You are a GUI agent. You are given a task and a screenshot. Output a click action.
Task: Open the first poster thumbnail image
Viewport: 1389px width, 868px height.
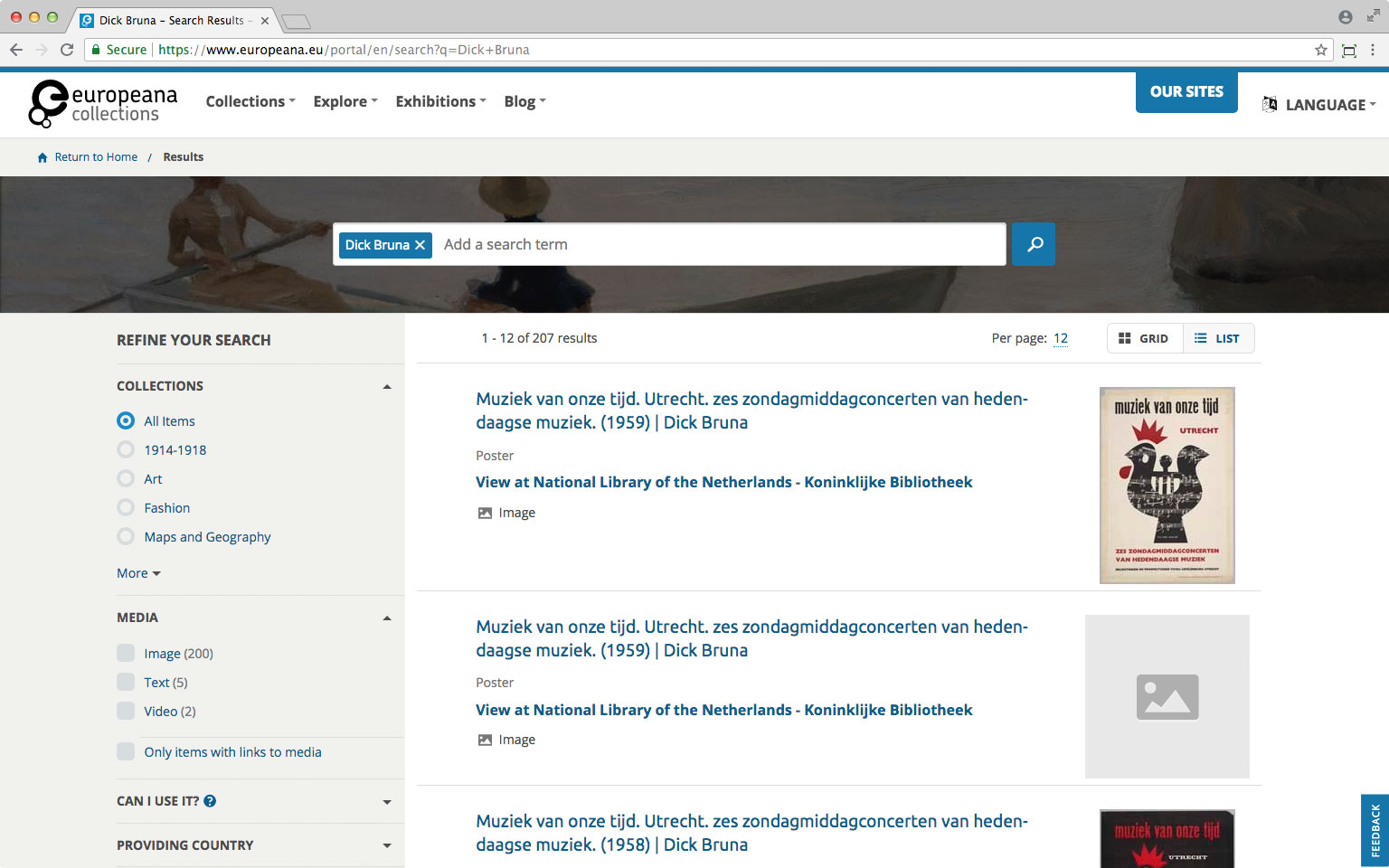click(x=1167, y=486)
